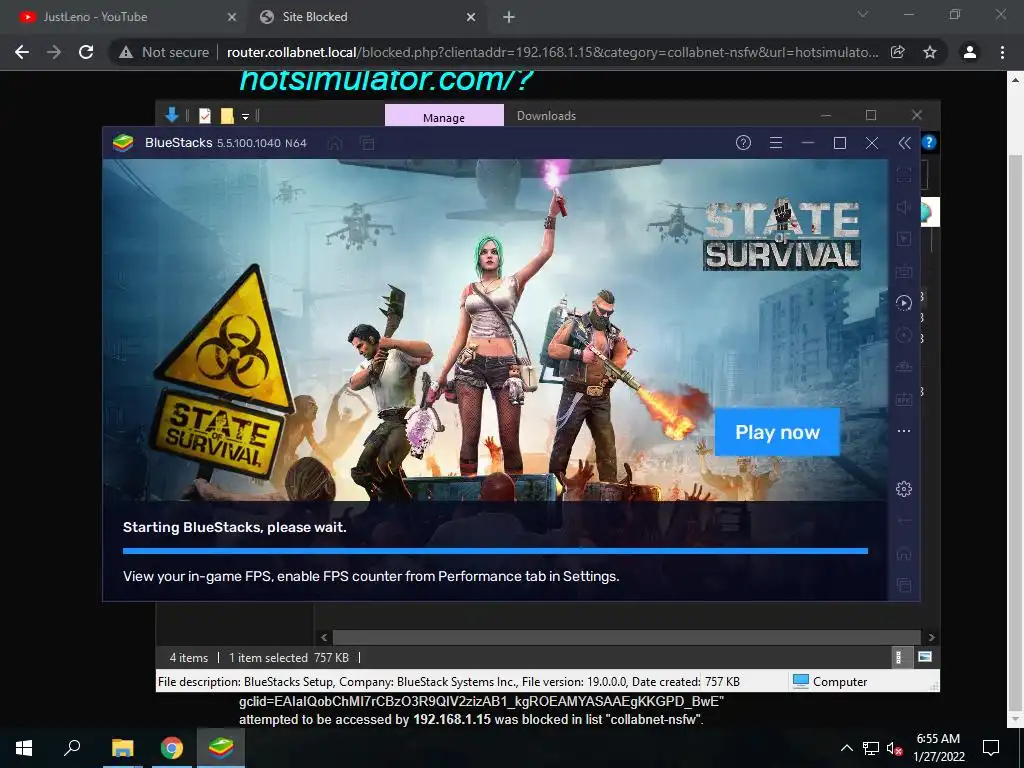Click the BlueStacks cursor lock sidebar icon
Screen dimensions: 1024x768
tap(904, 239)
